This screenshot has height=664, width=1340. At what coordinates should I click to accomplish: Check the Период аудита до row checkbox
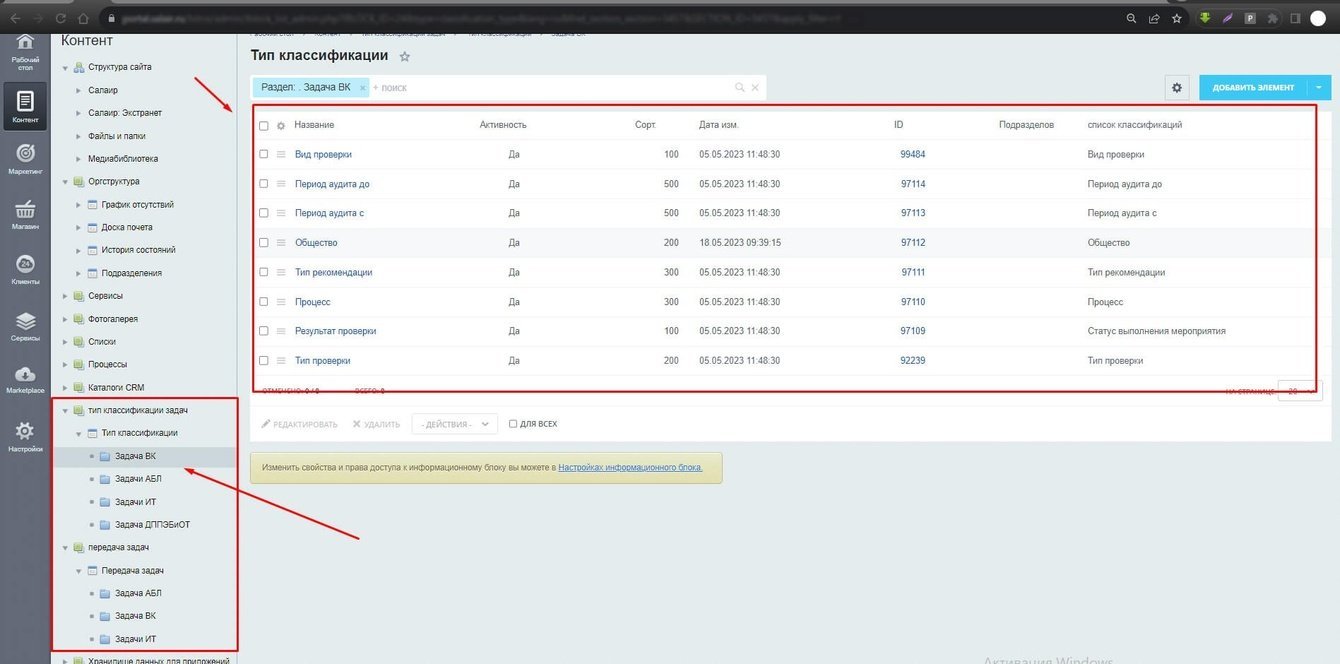coord(264,184)
